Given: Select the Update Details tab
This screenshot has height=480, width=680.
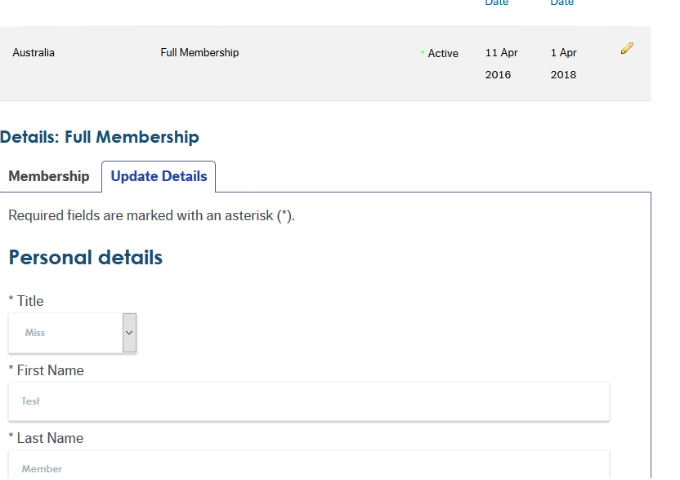Looking at the screenshot, I should (x=159, y=176).
